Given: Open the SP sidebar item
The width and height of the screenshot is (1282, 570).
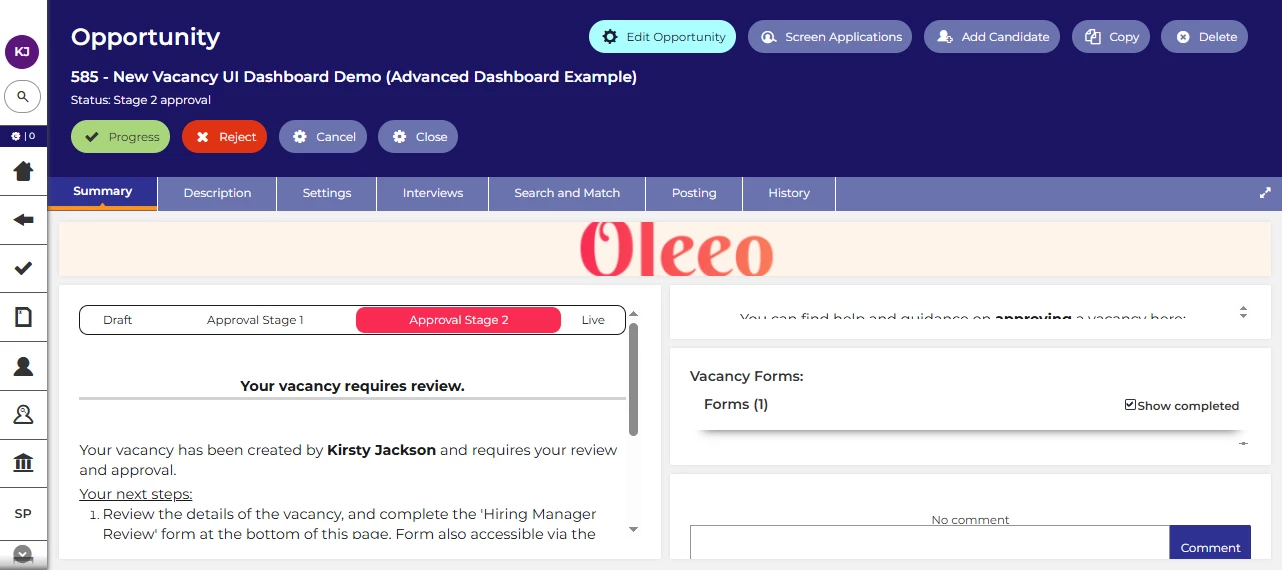Looking at the screenshot, I should coord(23,513).
